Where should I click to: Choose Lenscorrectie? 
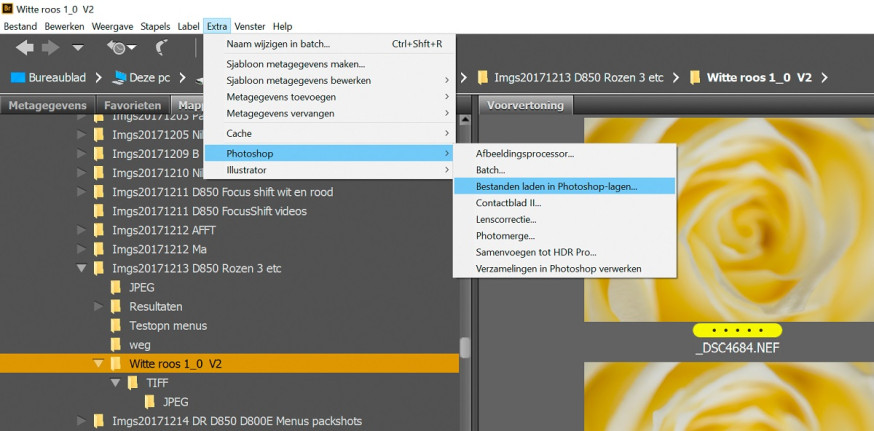point(564,219)
